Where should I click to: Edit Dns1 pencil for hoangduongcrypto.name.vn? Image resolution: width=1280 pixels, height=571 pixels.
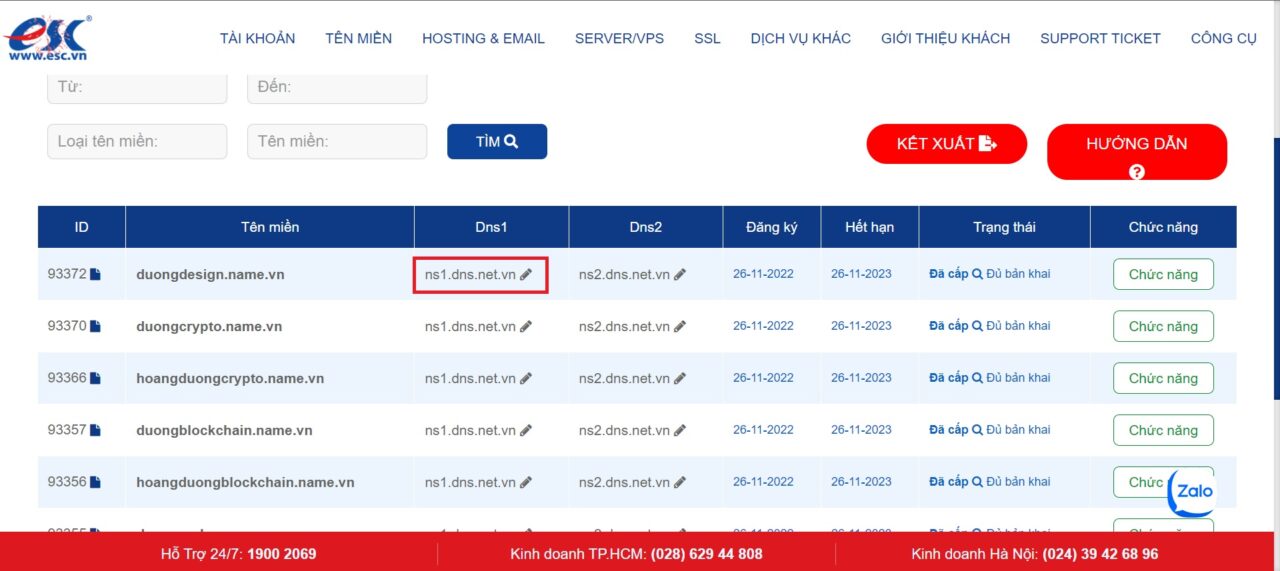(526, 379)
